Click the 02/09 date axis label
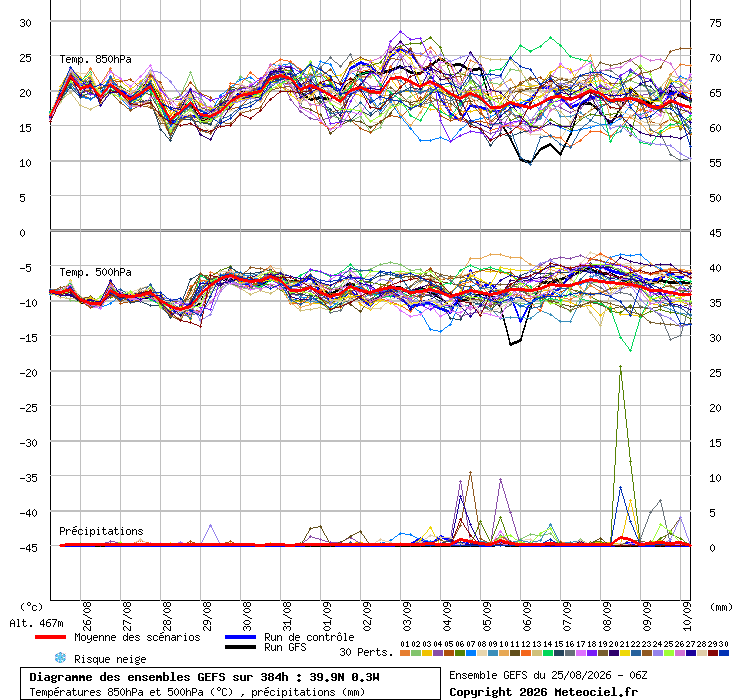The image size is (740, 700). (368, 616)
